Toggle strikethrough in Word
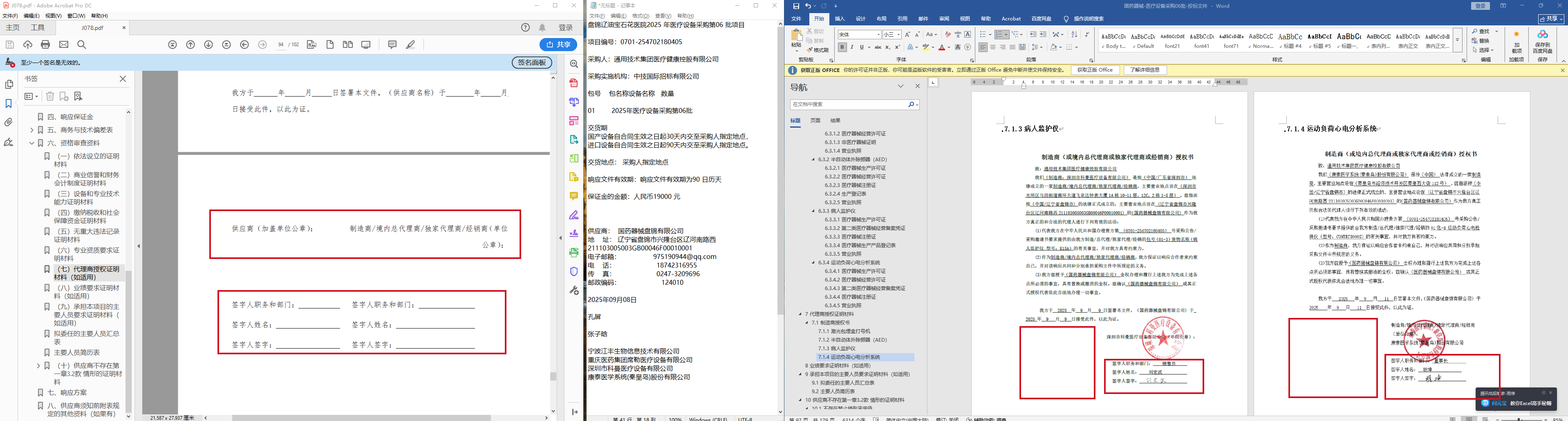 coord(878,47)
